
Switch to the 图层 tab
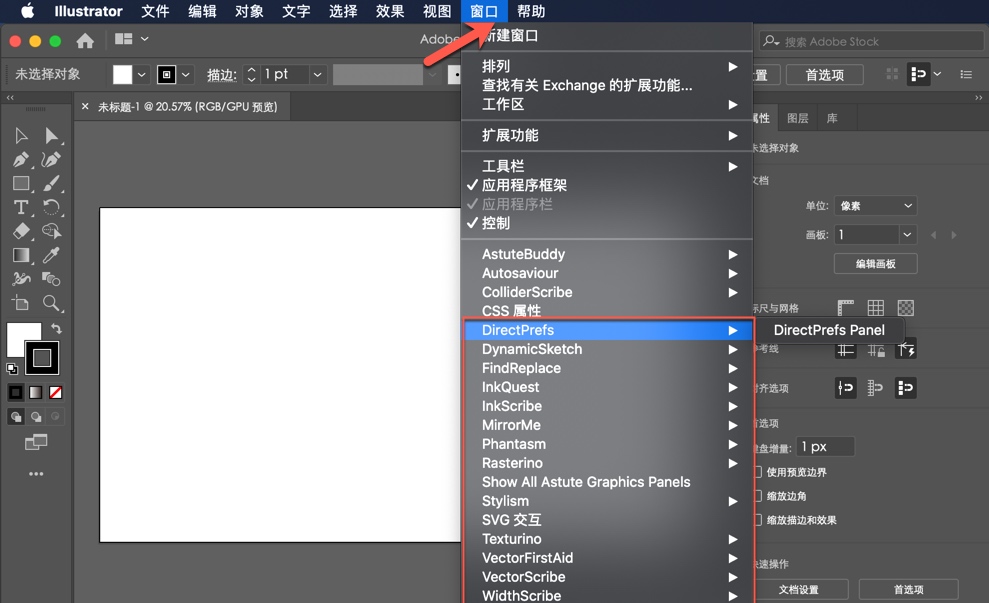coord(797,117)
